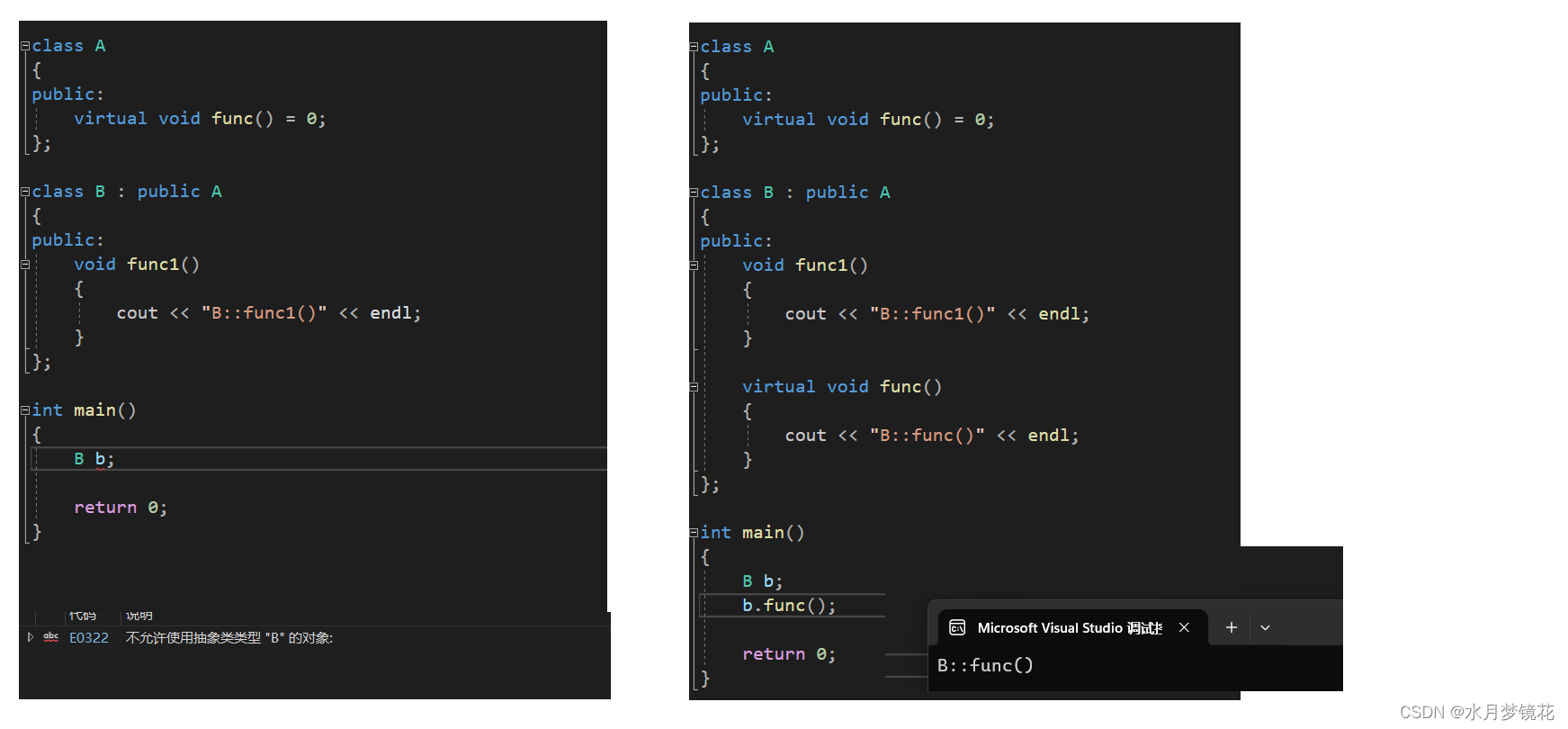Viewport: 1568px width, 729px height.
Task: Click "virtual void func() = 0;" in right panel
Action: pyautogui.click(x=868, y=120)
